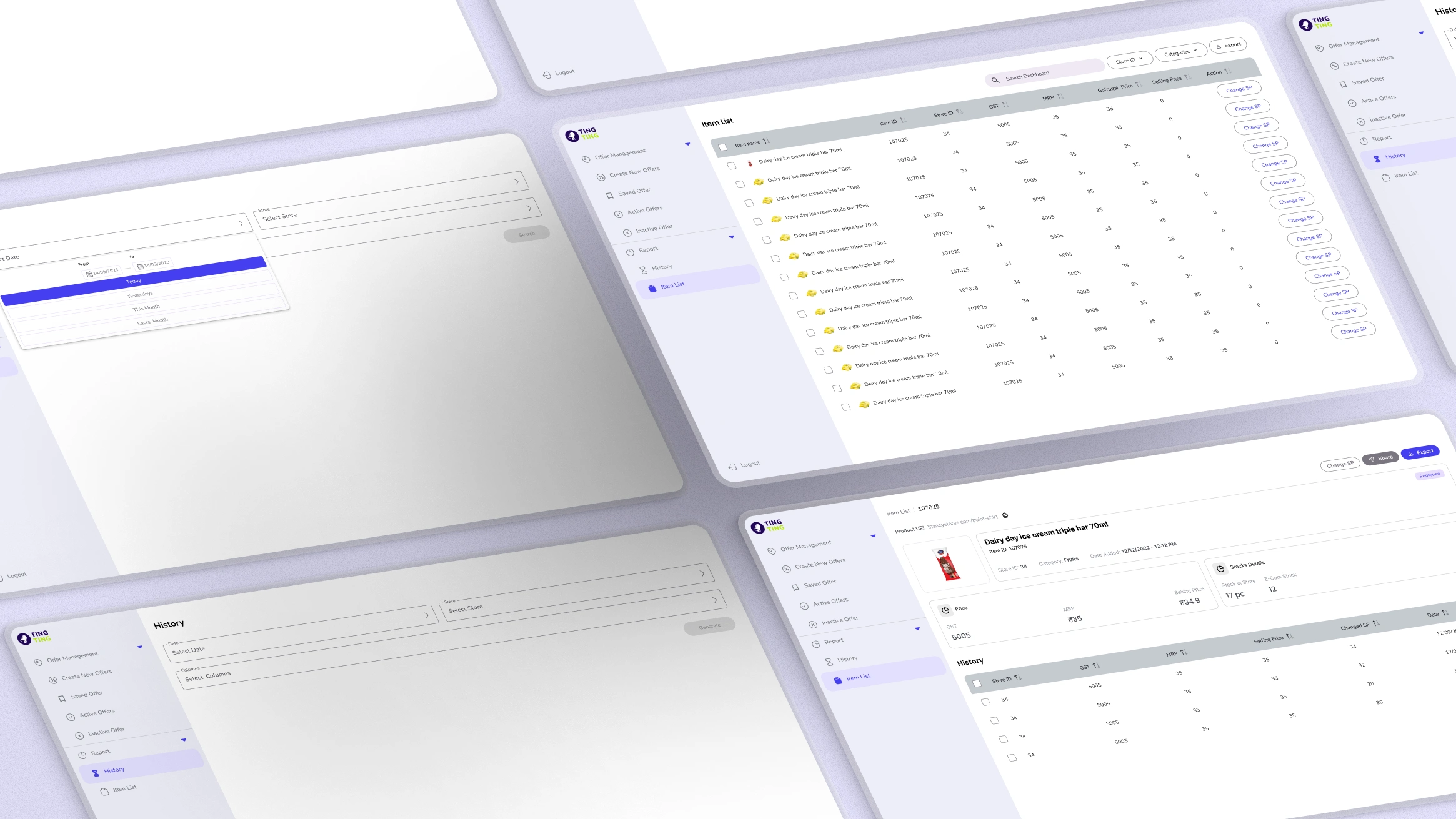Click Active Offers checkmark icon in Item List window

tap(618, 214)
